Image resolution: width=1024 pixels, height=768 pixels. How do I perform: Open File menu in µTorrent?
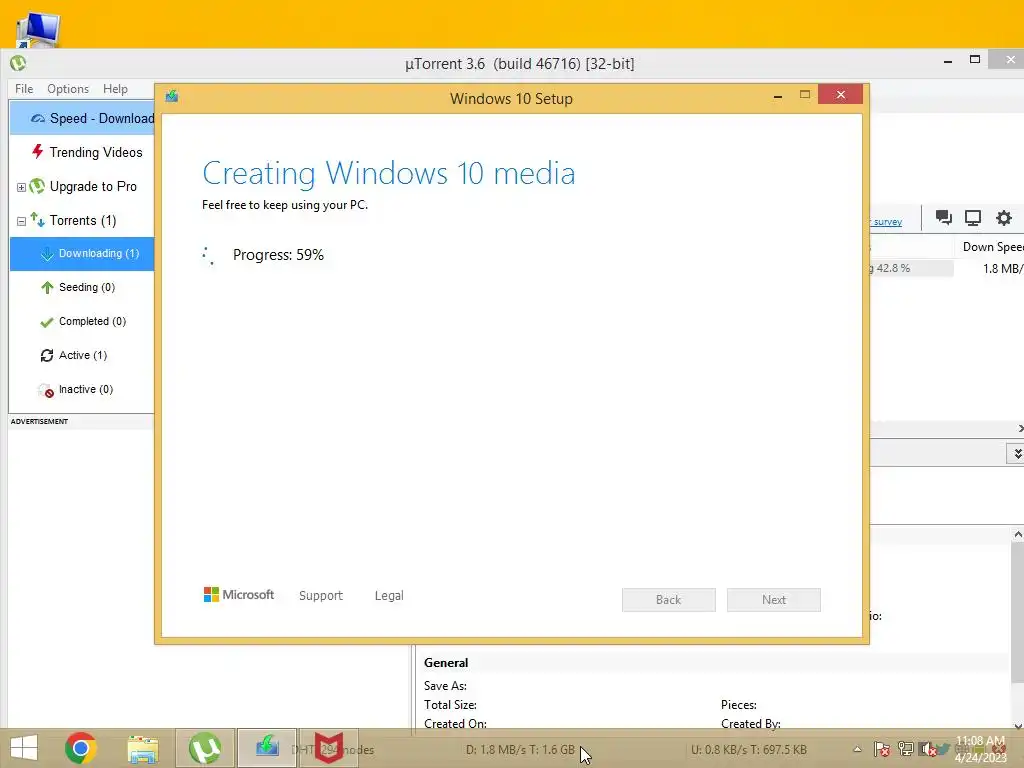coord(24,89)
